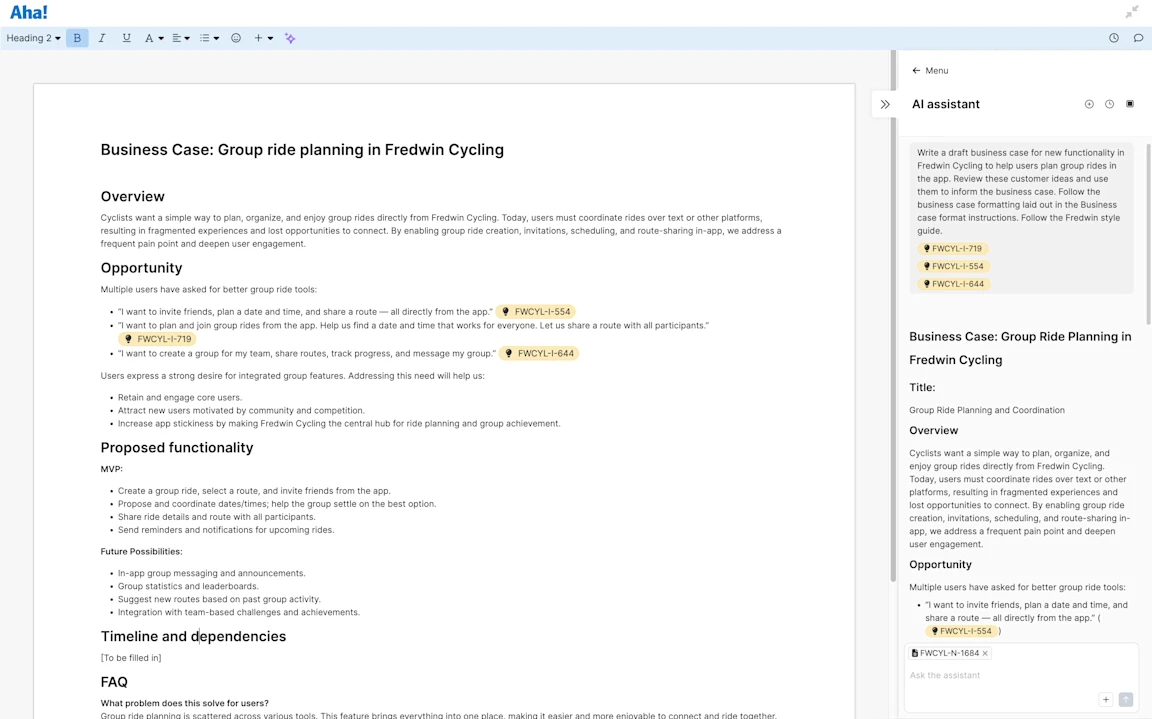Open the document version history clock icon
Image resolution: width=1152 pixels, height=719 pixels.
[1114, 38]
